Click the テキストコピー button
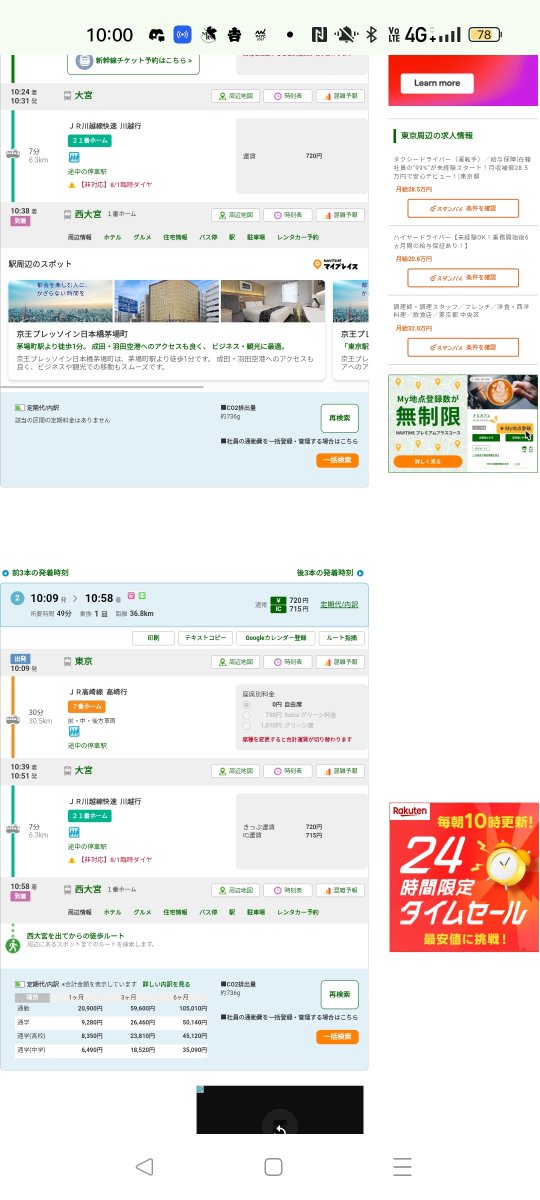This screenshot has height=1200, width=540. click(x=207, y=637)
